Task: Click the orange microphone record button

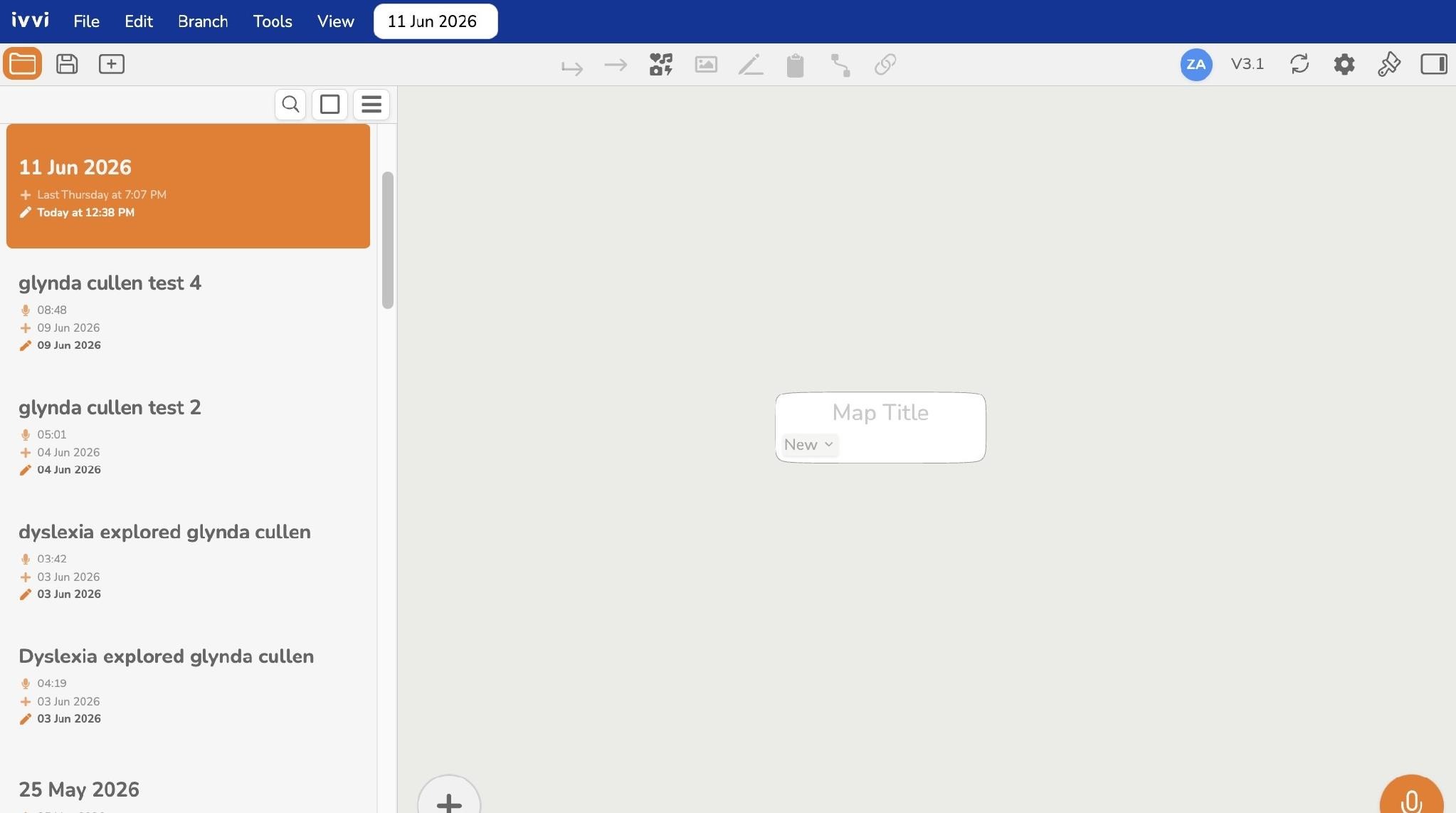Action: tap(1411, 797)
